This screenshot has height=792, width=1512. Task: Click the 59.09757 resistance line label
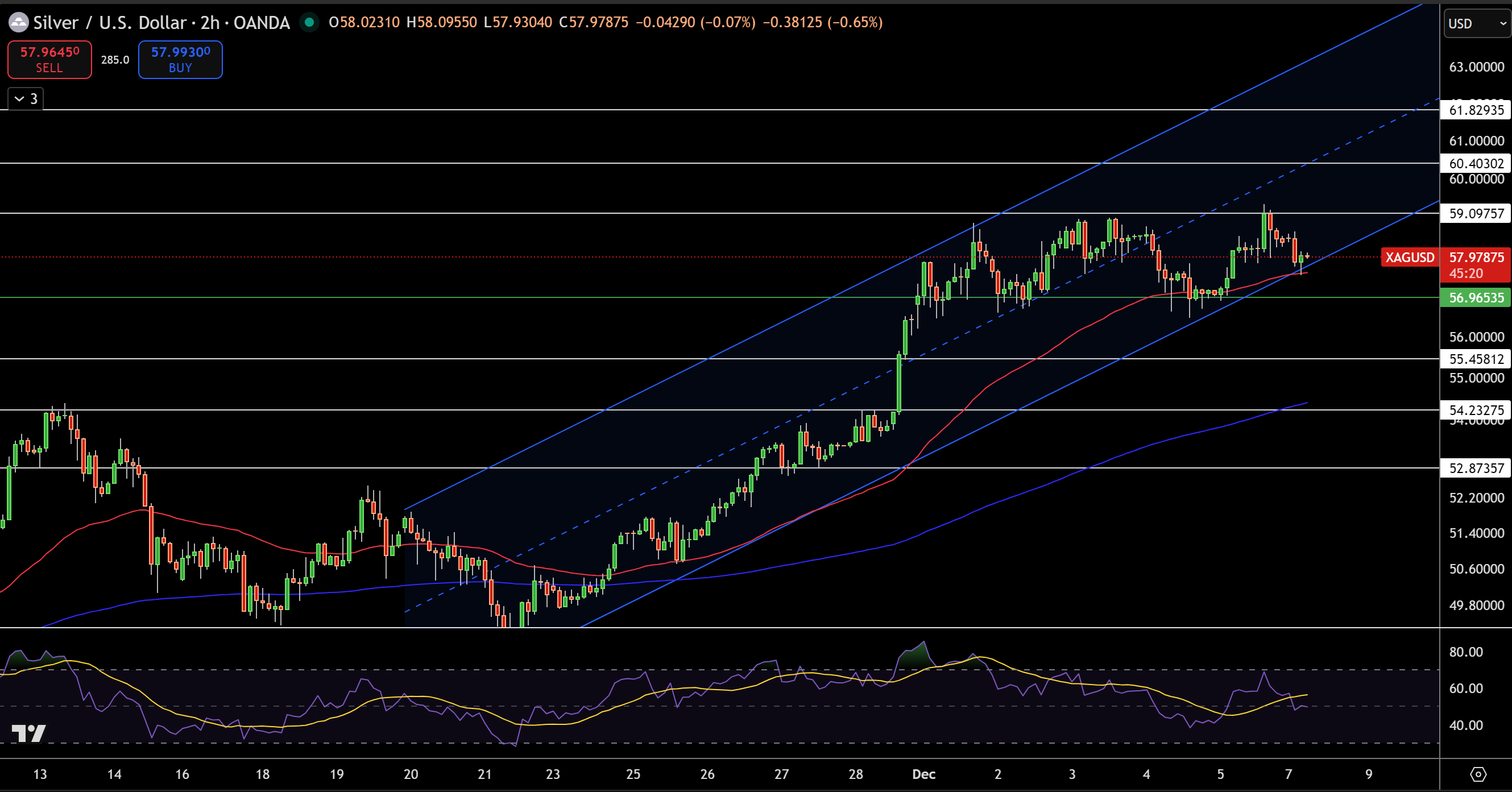(x=1476, y=214)
